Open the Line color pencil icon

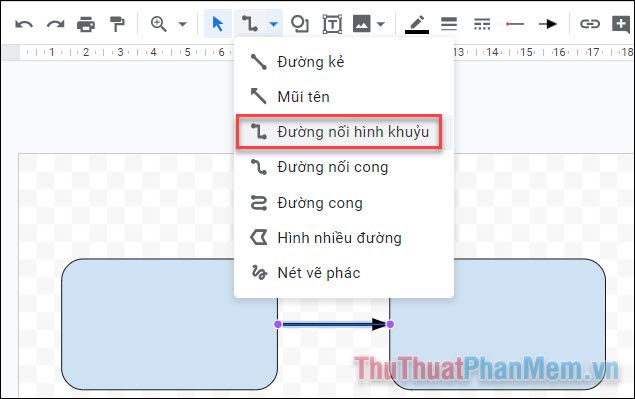click(417, 24)
